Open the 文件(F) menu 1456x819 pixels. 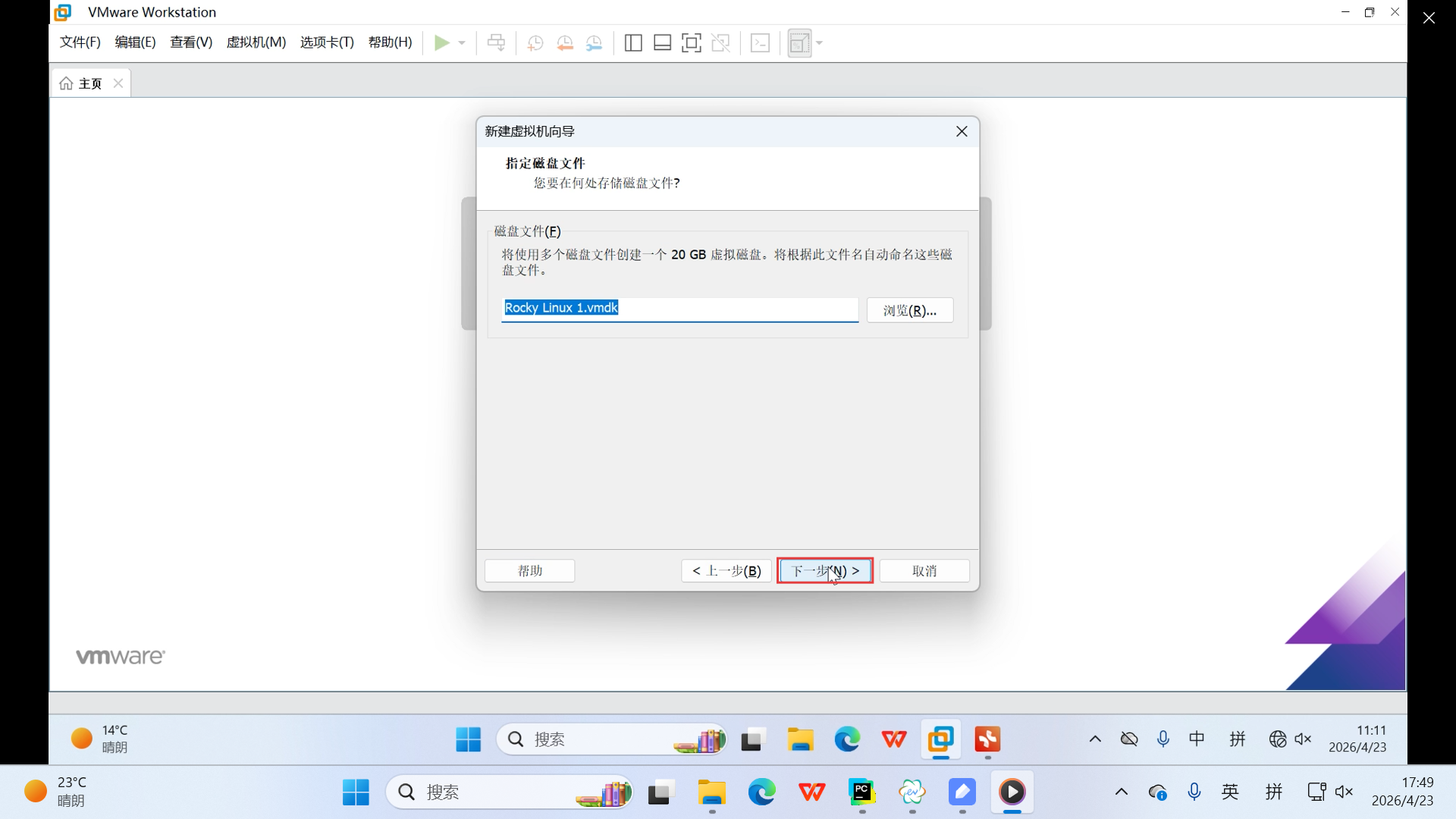pos(80,42)
